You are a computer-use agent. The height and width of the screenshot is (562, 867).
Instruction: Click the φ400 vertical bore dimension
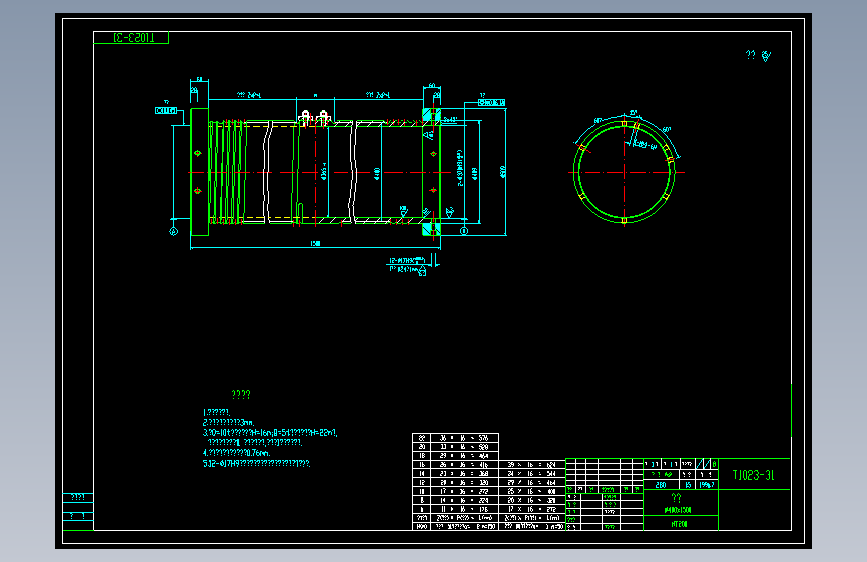[x=377, y=174]
